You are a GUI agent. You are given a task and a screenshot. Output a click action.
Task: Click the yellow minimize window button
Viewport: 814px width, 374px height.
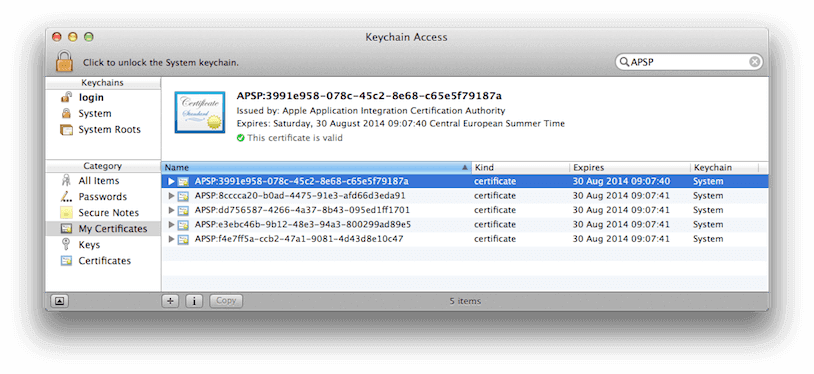73,37
